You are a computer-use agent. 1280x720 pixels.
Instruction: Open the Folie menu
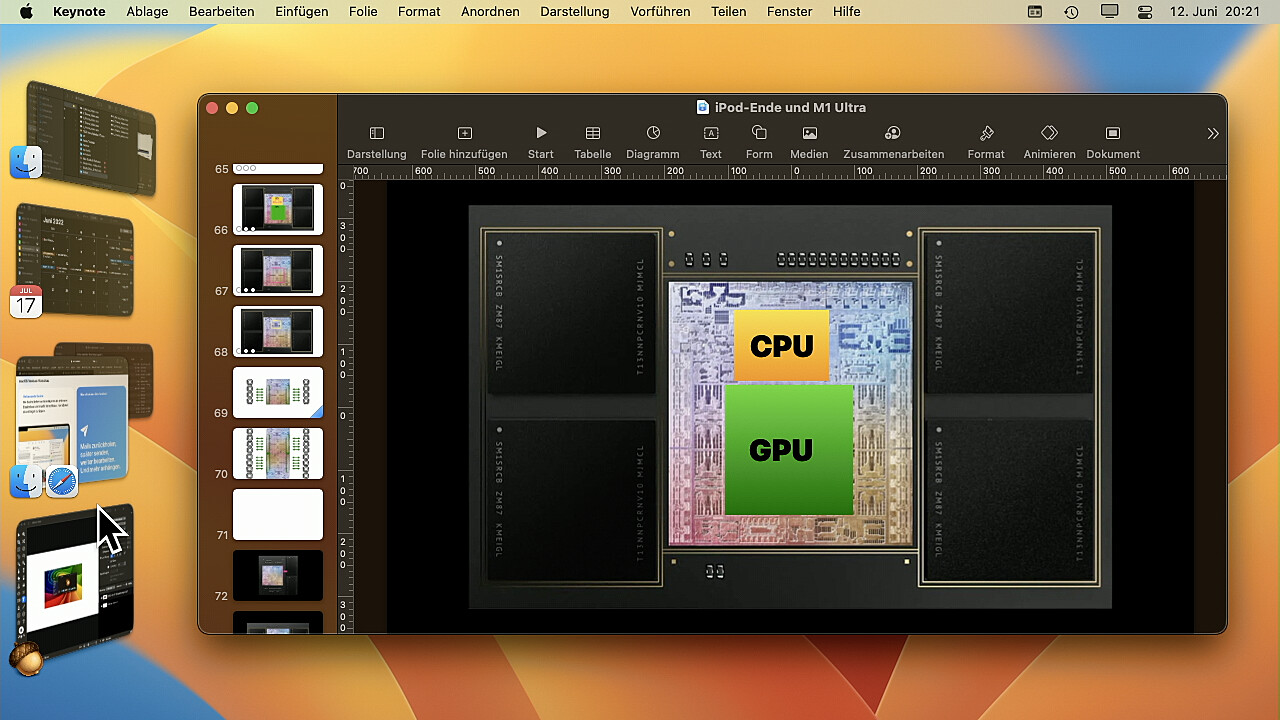[363, 12]
